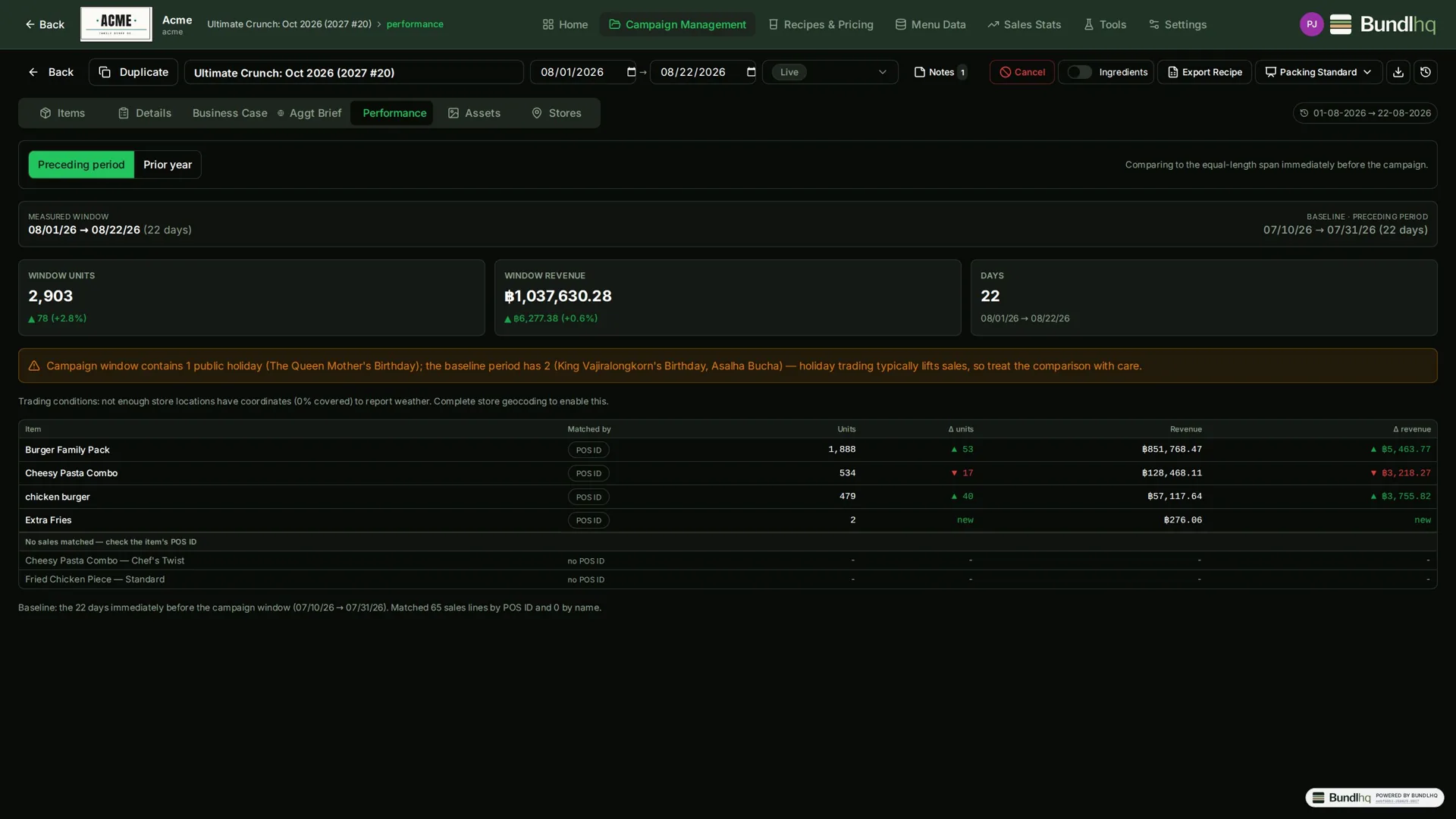Screen dimensions: 1456x819
Task: Click the campaign breadcrumb link
Action: 289,24
